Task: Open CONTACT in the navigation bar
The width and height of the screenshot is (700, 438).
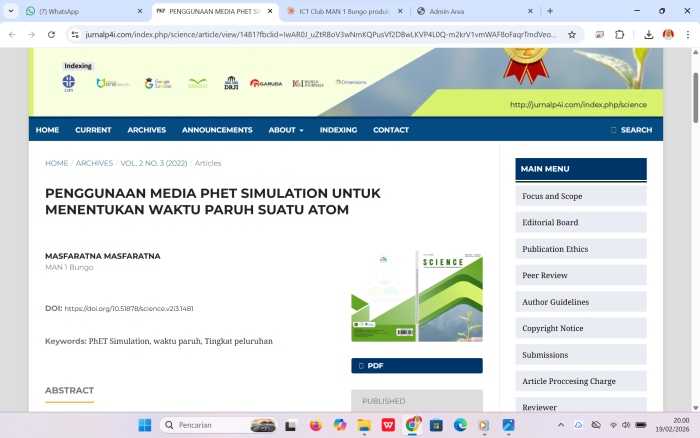Action: pyautogui.click(x=391, y=130)
